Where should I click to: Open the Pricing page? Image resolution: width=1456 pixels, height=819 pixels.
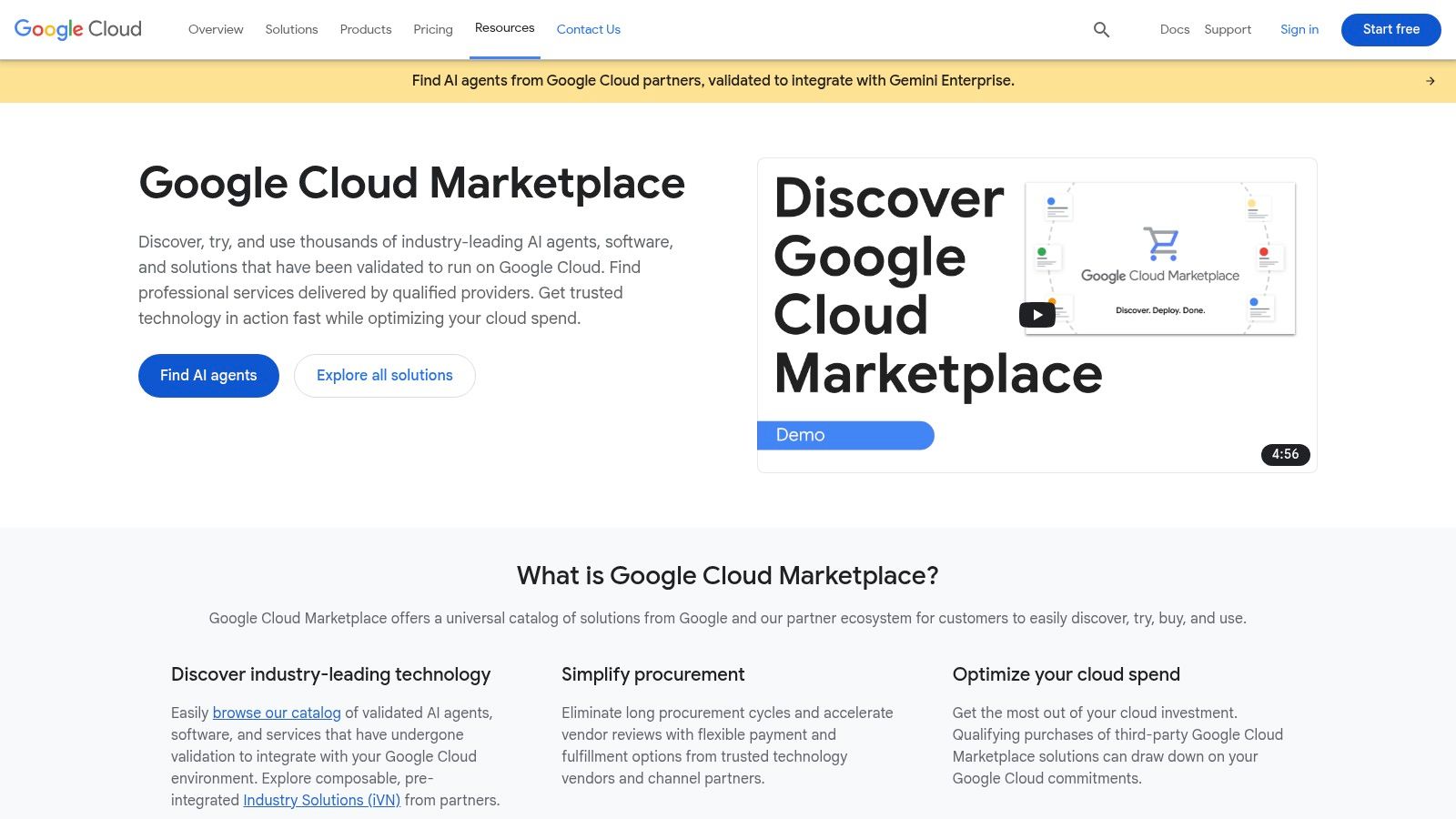pos(432,29)
